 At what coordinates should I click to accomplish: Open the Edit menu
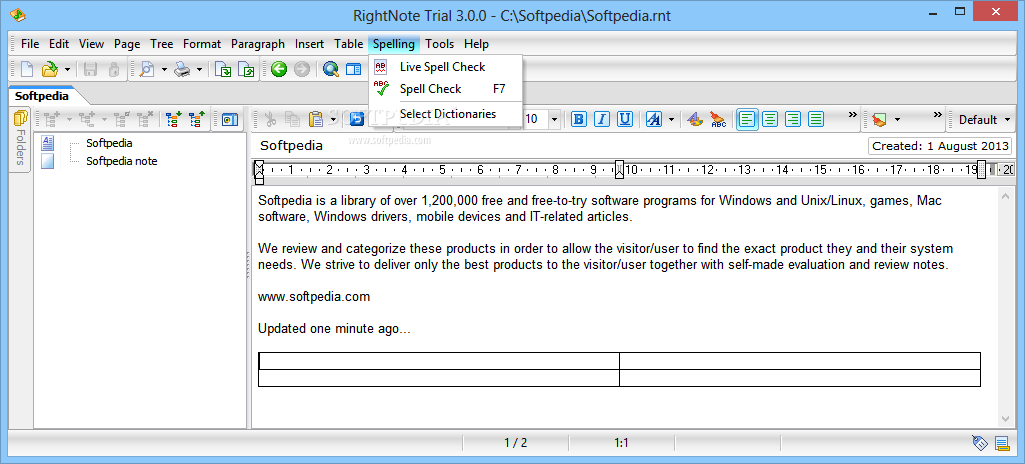pyautogui.click(x=59, y=44)
